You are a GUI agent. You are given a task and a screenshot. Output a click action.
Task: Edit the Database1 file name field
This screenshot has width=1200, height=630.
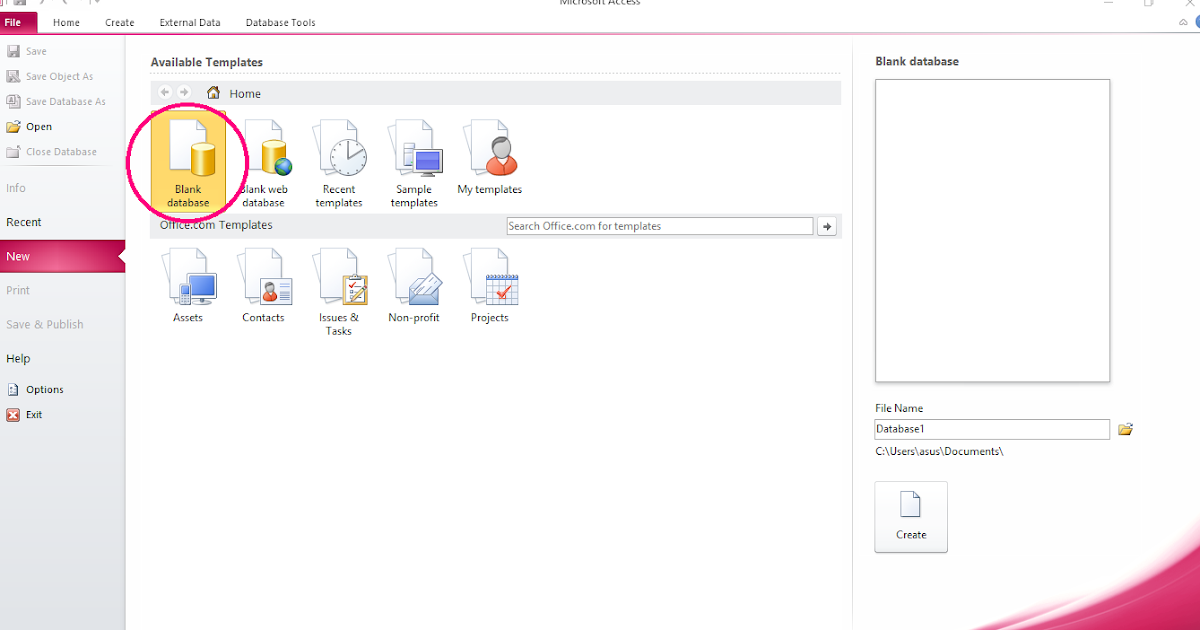(x=991, y=429)
